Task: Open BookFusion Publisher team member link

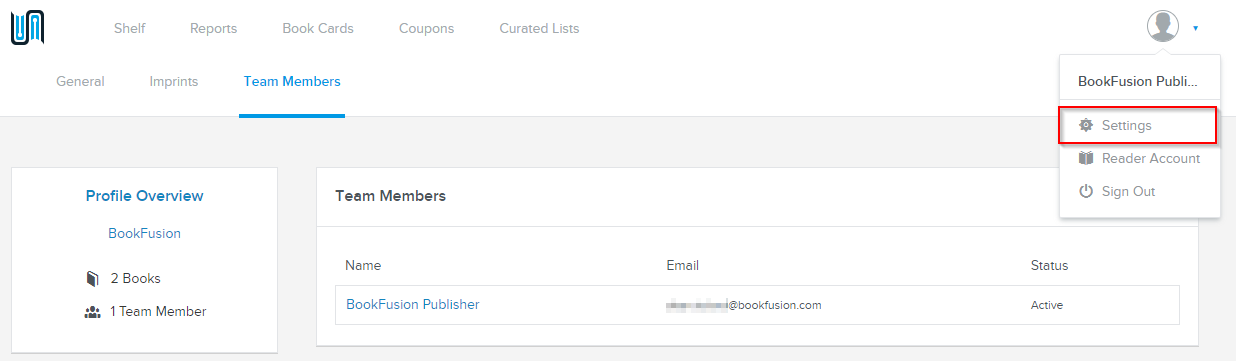Action: pyautogui.click(x=413, y=304)
